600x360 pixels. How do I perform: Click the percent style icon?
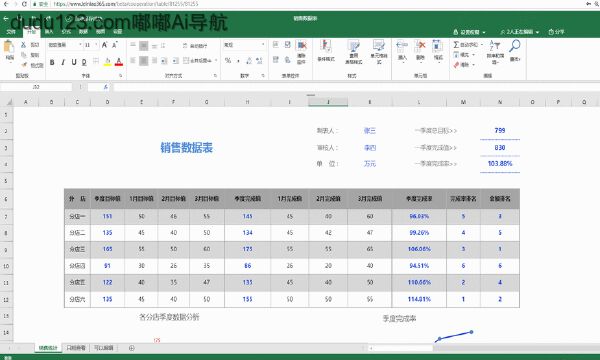coord(228,60)
